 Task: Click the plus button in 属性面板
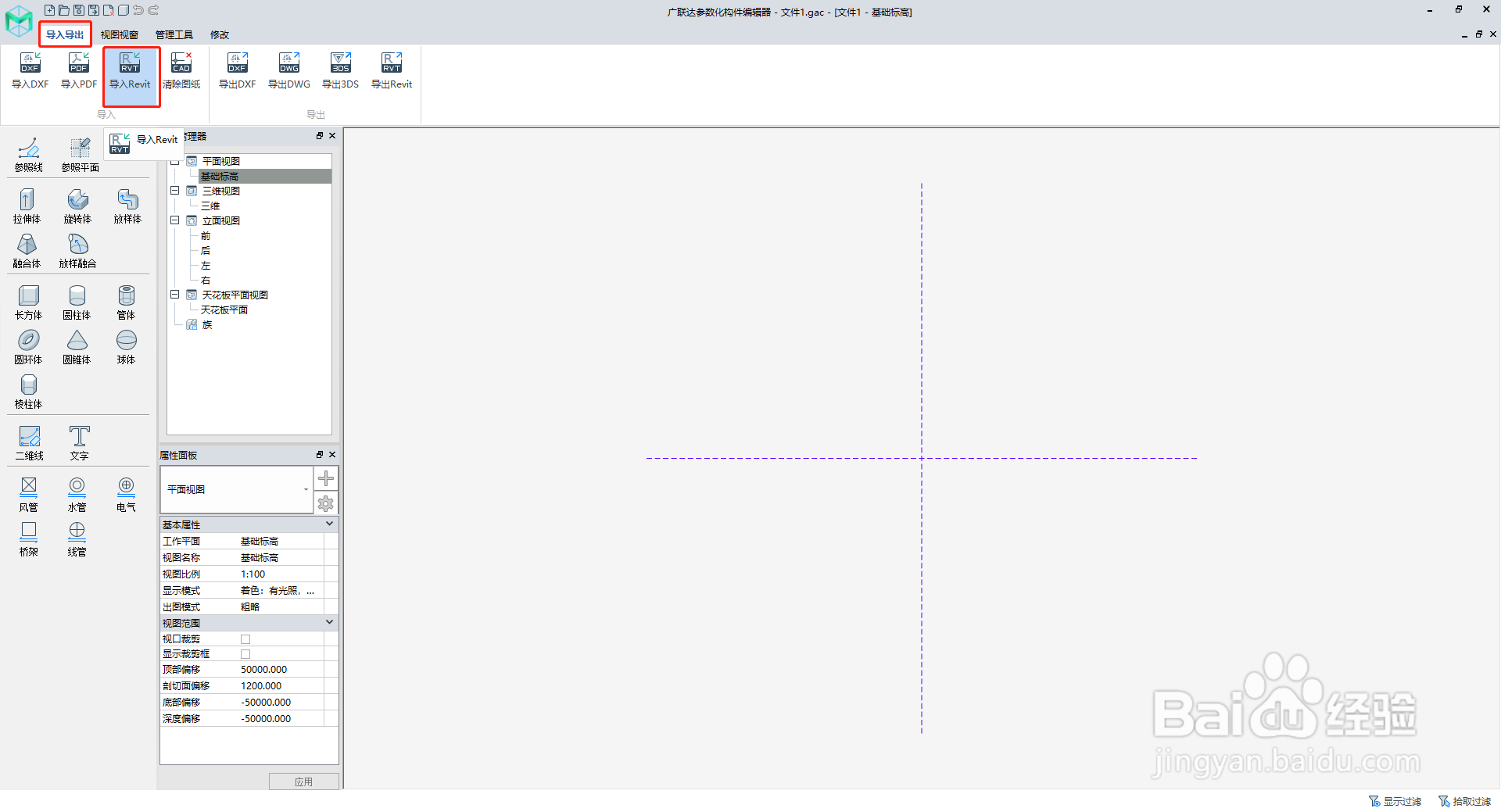[326, 478]
